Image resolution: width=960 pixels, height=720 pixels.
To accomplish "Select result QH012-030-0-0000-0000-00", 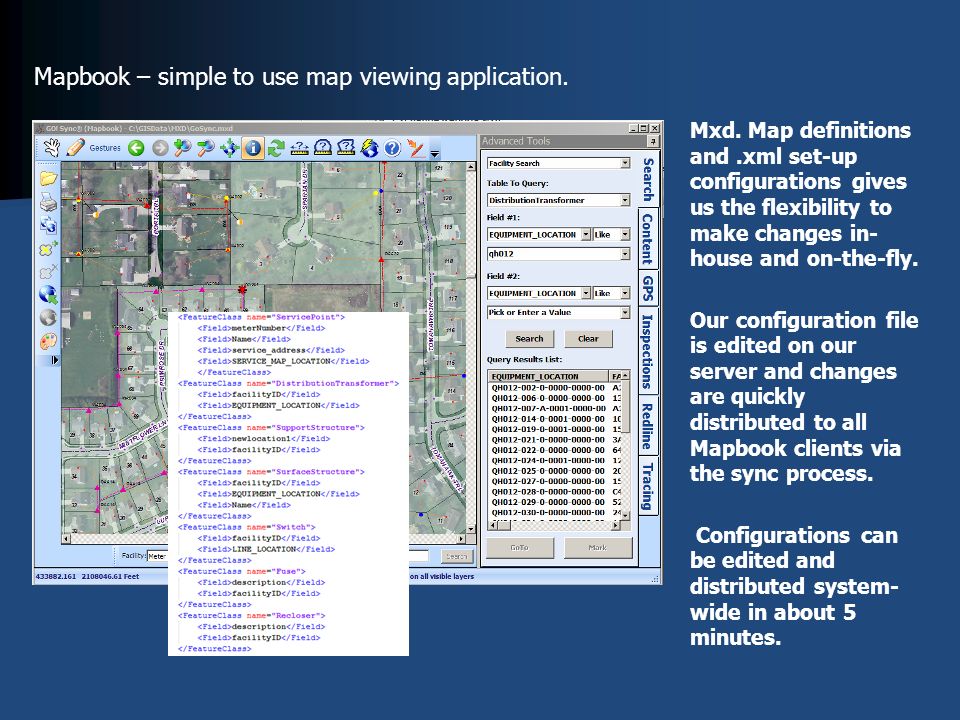I will [548, 512].
